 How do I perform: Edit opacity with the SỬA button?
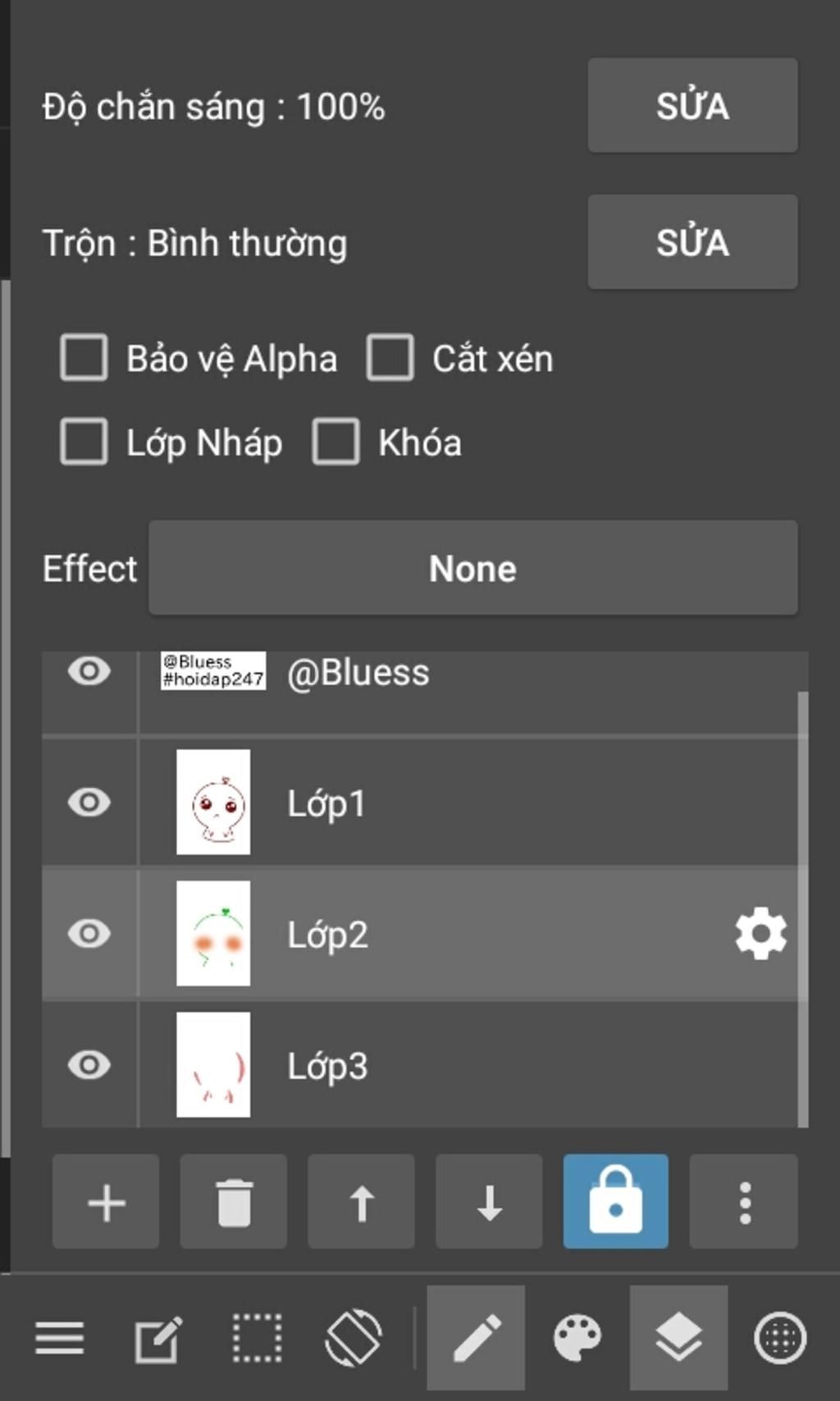coord(692,106)
